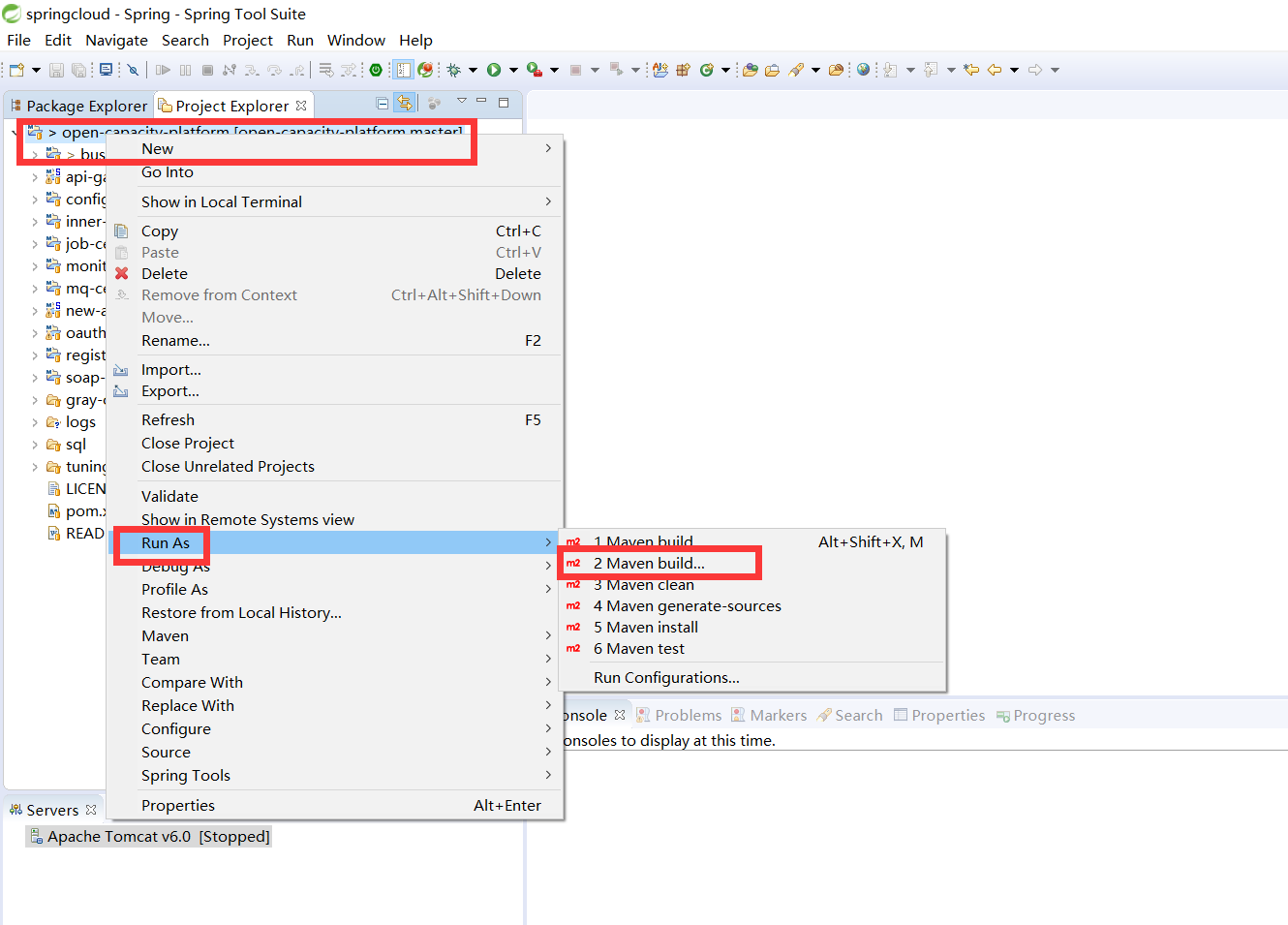
Task: Click the Save toolbar icon
Action: click(x=56, y=70)
